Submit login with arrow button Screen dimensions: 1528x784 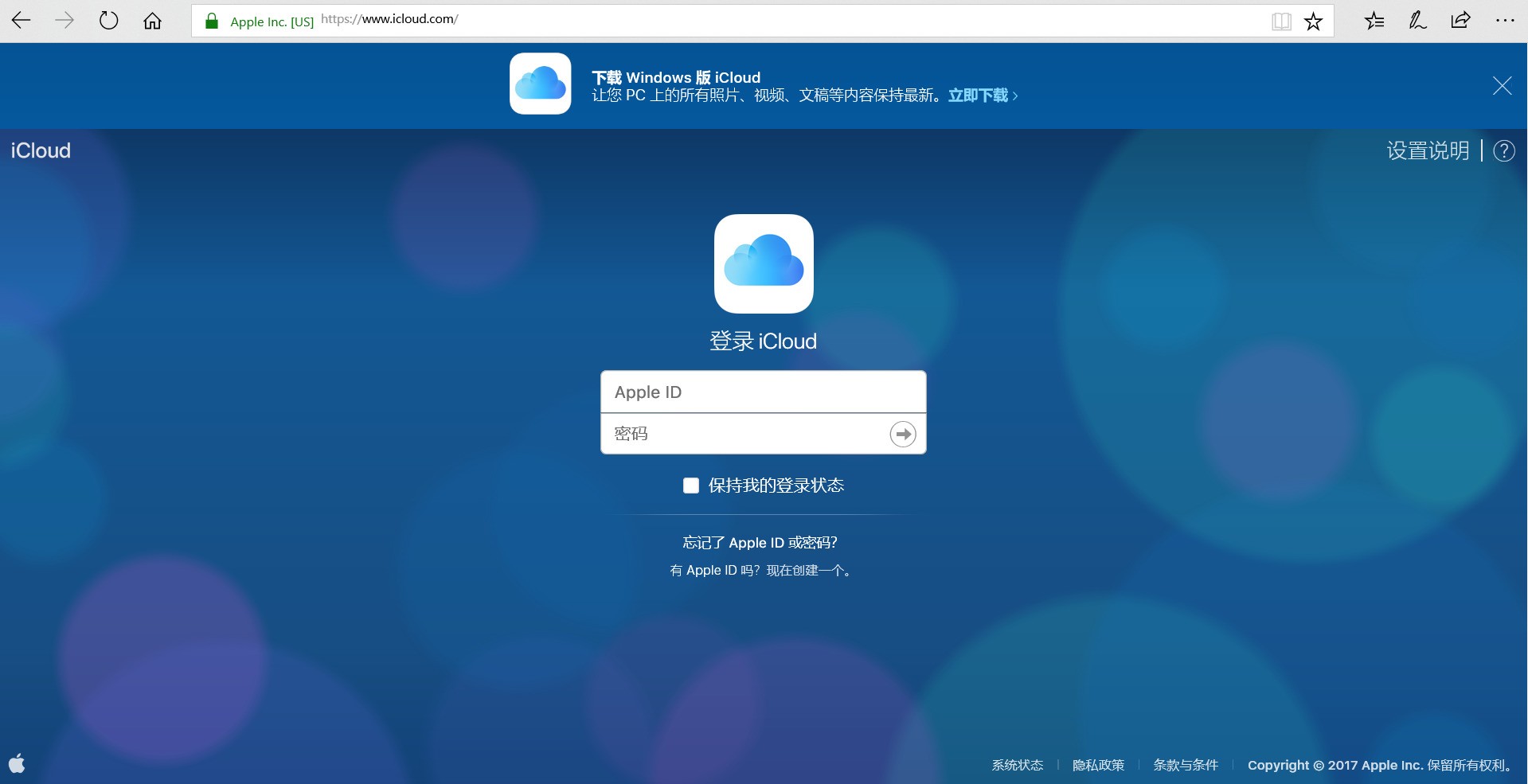902,434
